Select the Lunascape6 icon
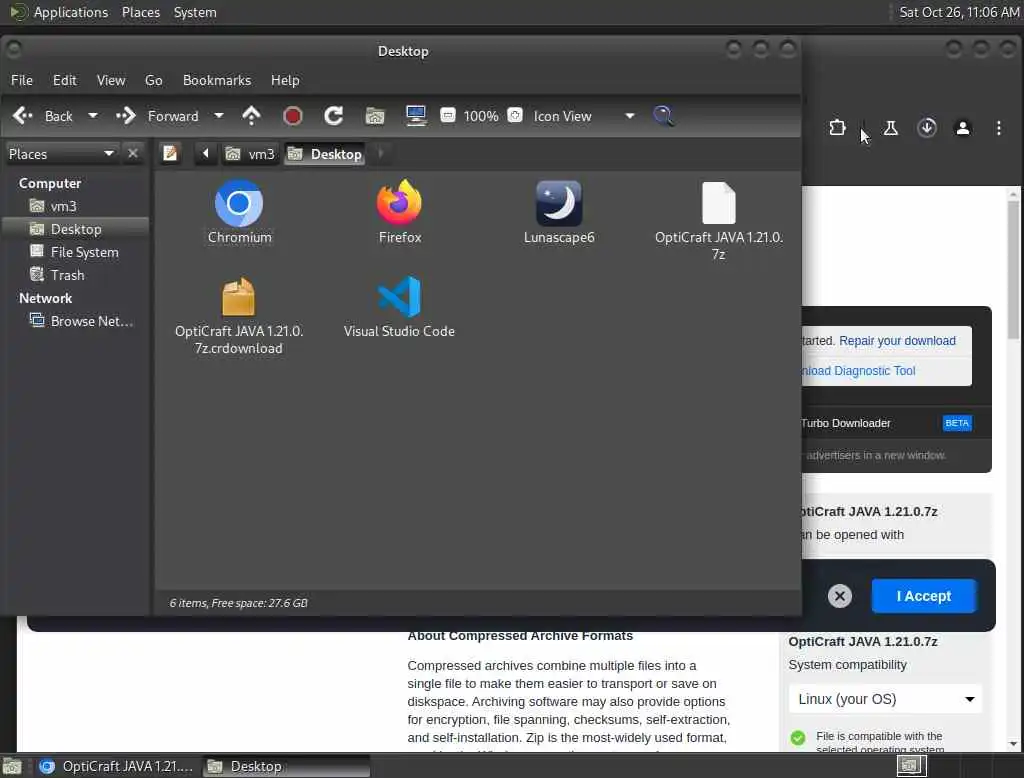 [x=559, y=203]
